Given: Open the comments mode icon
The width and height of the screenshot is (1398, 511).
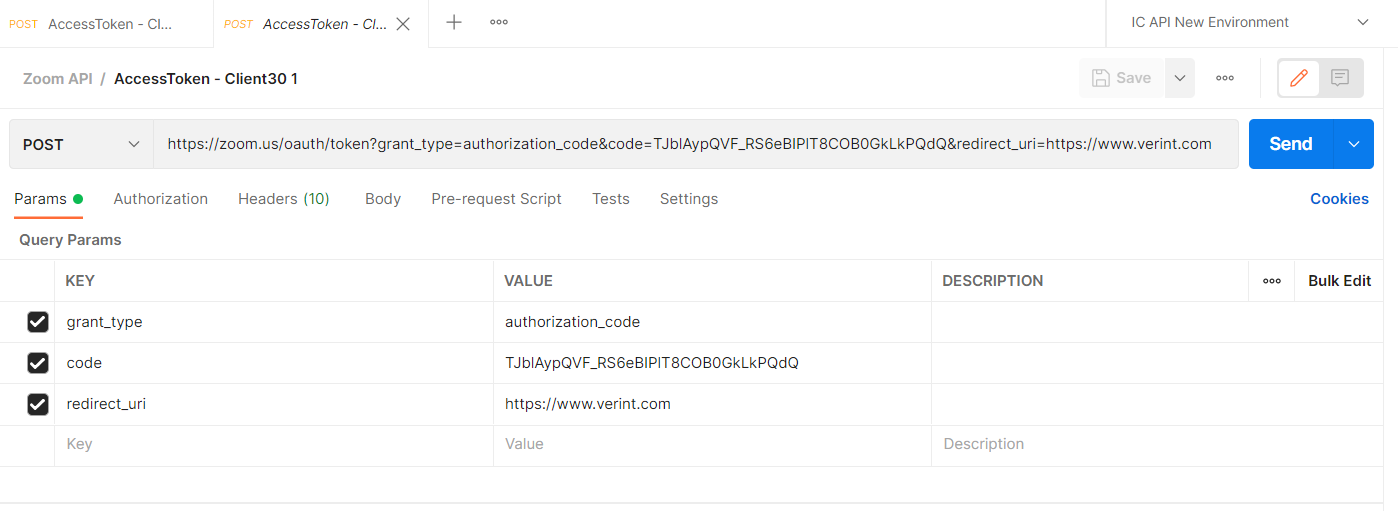Looking at the screenshot, I should [x=1341, y=78].
